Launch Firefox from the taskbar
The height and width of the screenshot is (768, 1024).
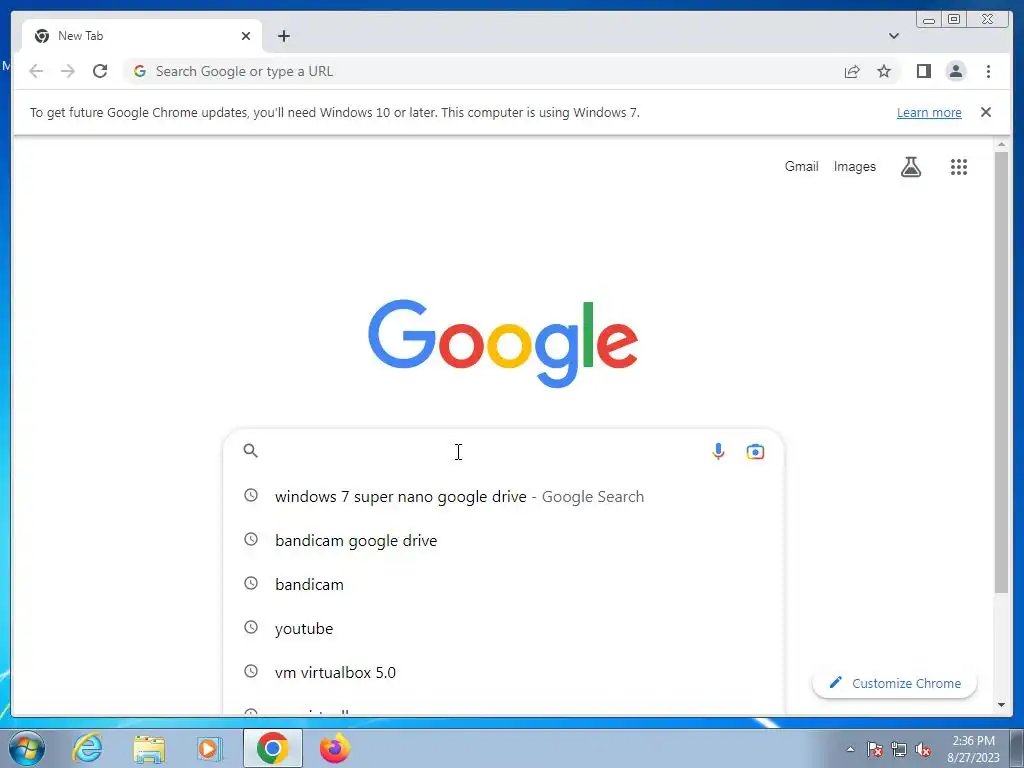(334, 748)
